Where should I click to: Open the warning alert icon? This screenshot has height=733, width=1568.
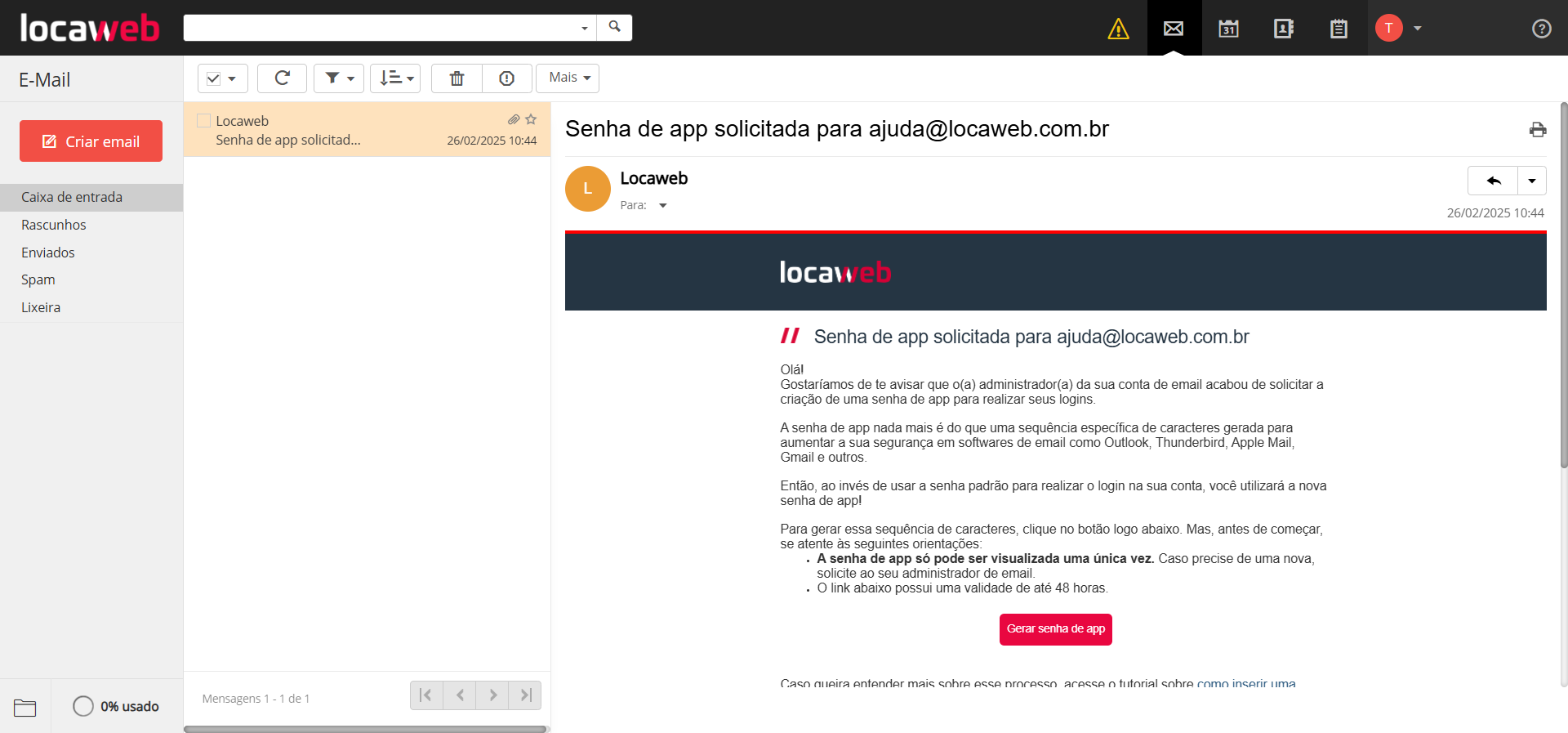tap(1118, 29)
